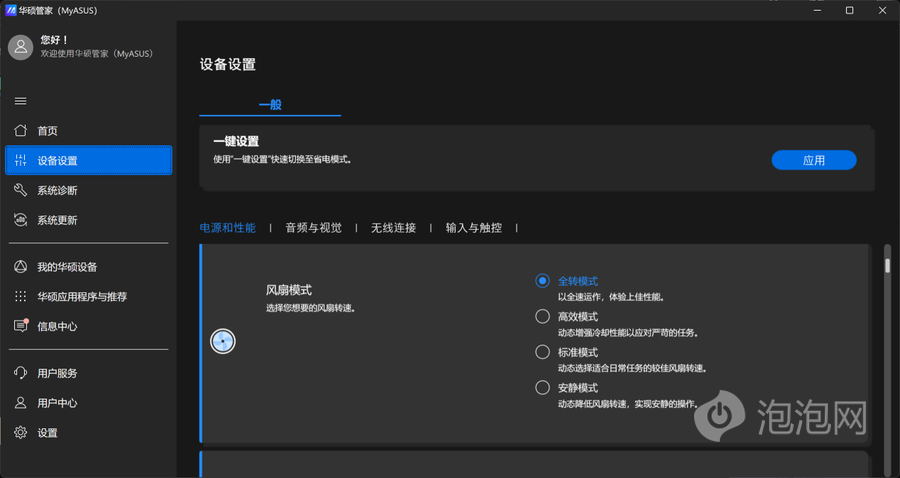Screen dimensions: 900x478
Task: Minimize the MyASUS window
Action: click(817, 10)
